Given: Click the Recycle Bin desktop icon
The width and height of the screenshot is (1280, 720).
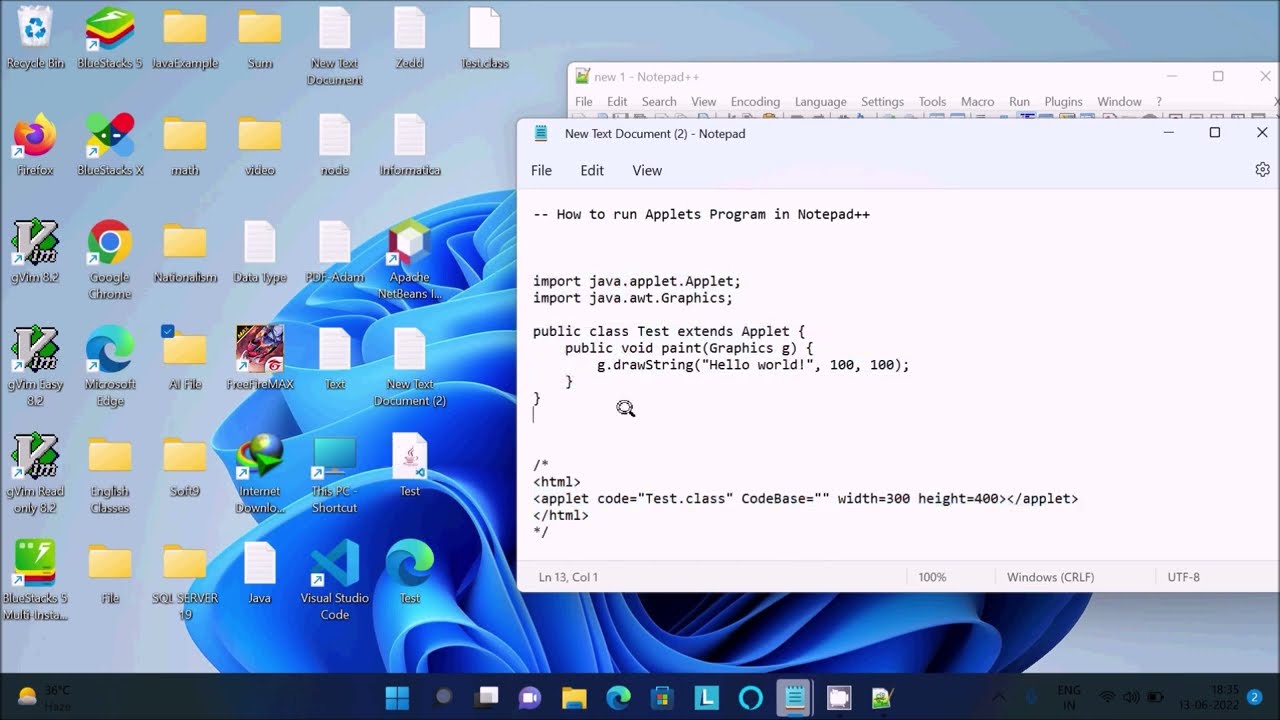Looking at the screenshot, I should pyautogui.click(x=35, y=38).
